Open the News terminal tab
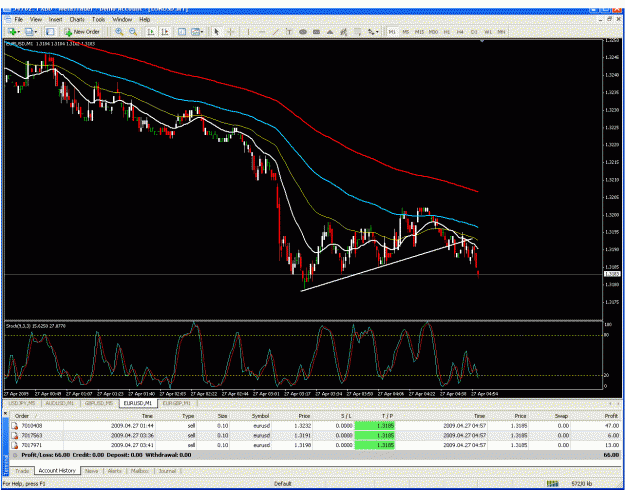This screenshot has height=490, width=625. 92,471
